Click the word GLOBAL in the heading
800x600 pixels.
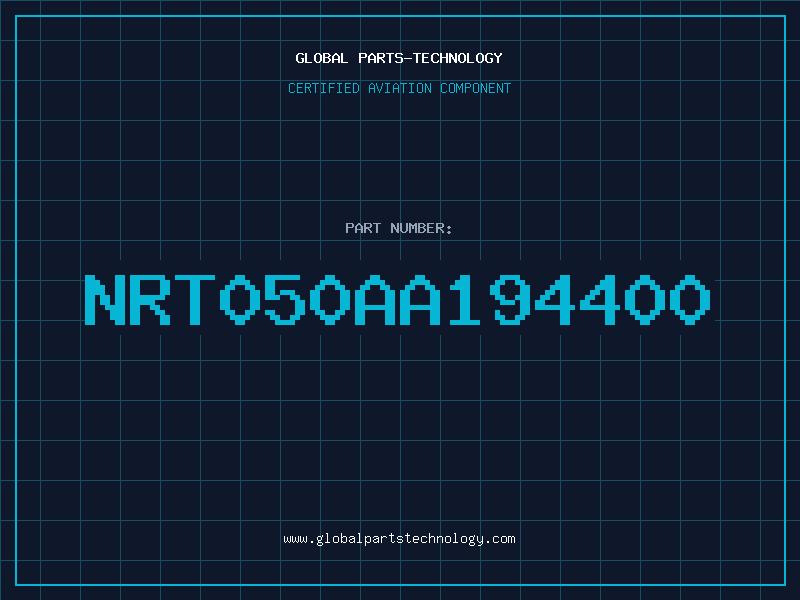point(321,58)
